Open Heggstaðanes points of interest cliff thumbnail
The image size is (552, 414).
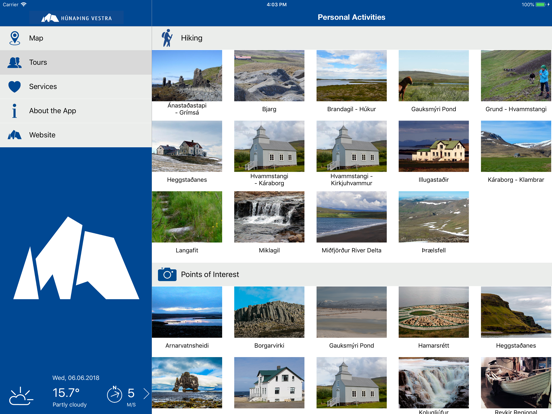pos(516,312)
